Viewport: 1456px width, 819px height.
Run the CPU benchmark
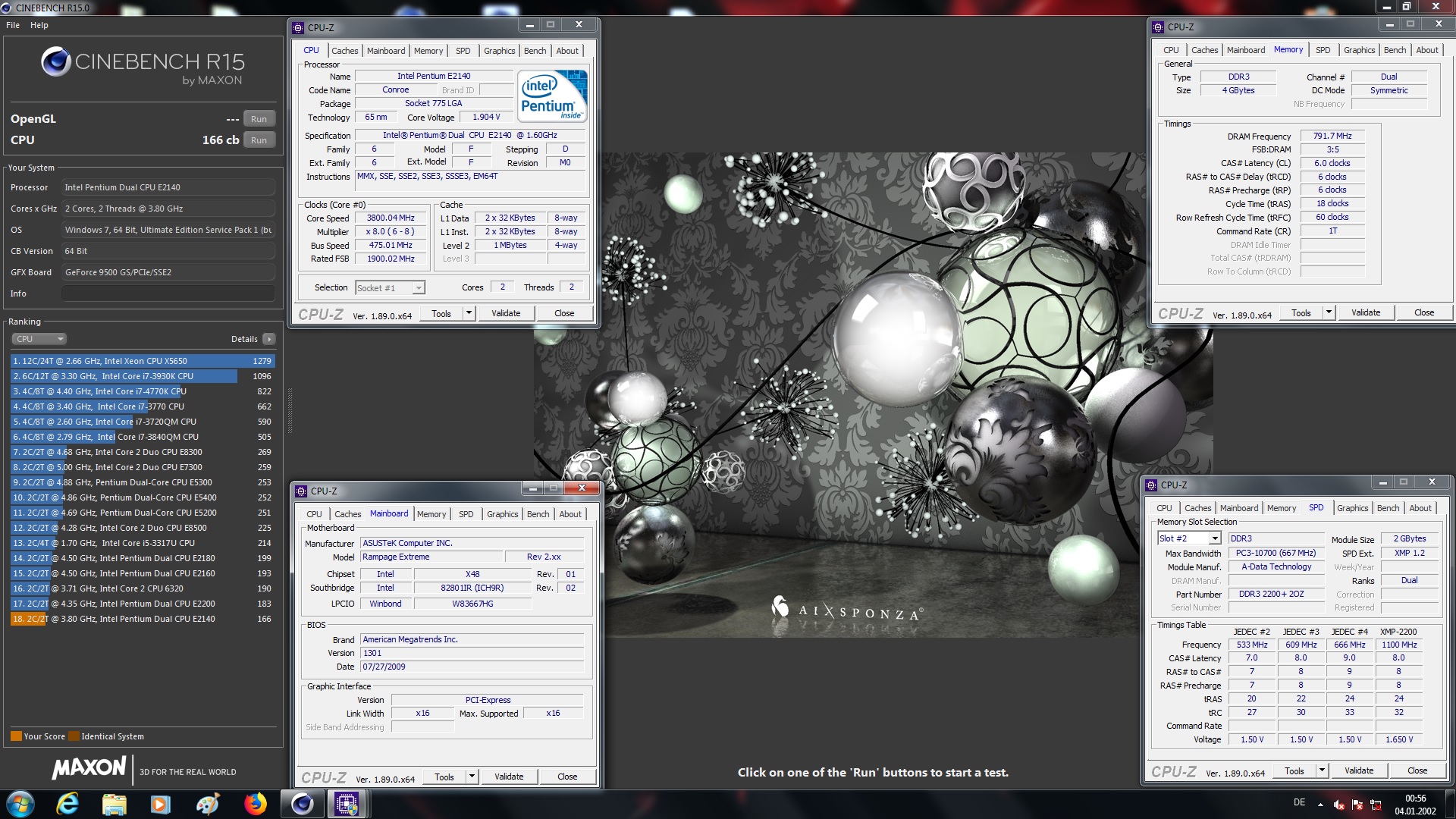pos(259,140)
